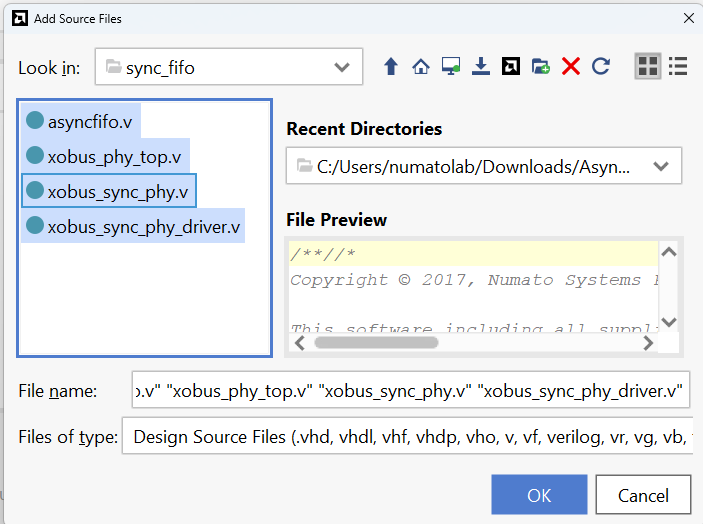Cancel the Add Source Files dialog
The height and width of the screenshot is (524, 703).
click(643, 495)
